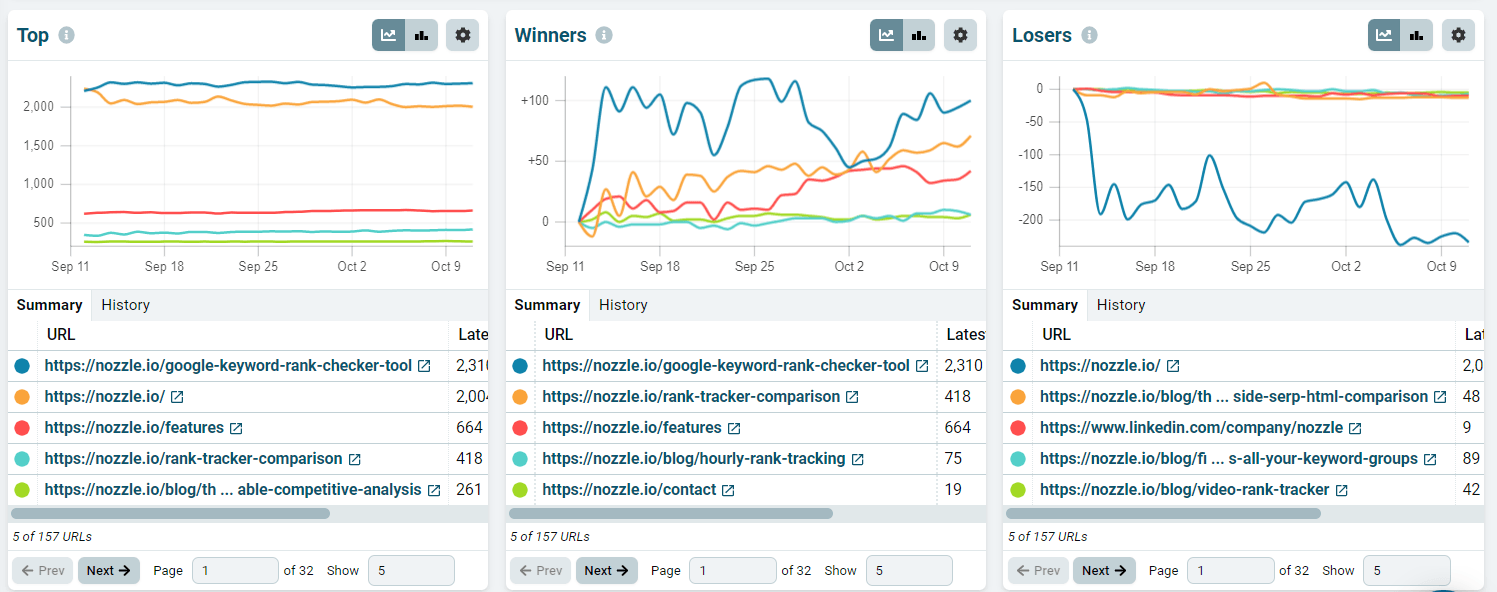Click hourly-rank-tracking URL in Winners panel
This screenshot has width=1497, height=592.
point(694,459)
